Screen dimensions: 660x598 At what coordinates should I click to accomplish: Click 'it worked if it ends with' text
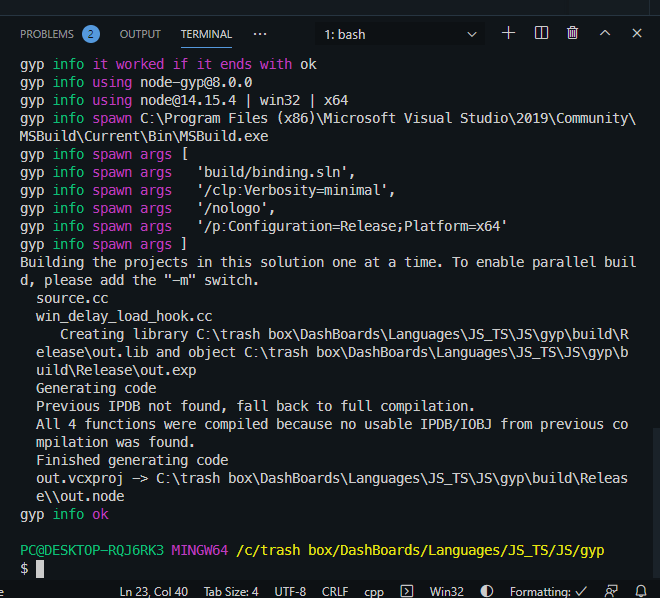coord(192,64)
